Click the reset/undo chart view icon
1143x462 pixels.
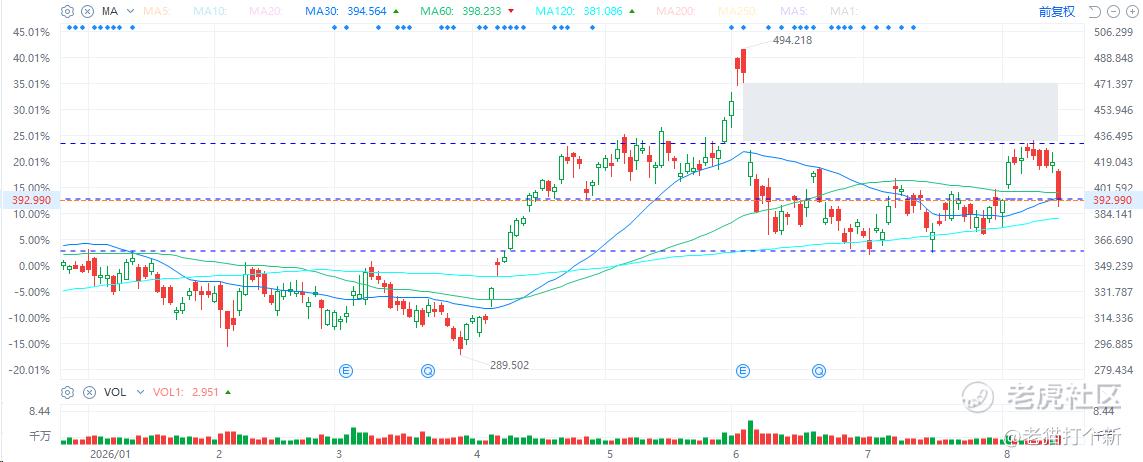click(x=1094, y=12)
